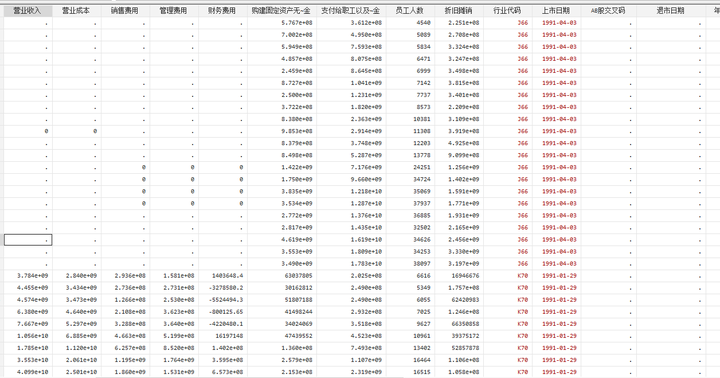Click cell with value 1.041e+09

[x=351, y=83]
